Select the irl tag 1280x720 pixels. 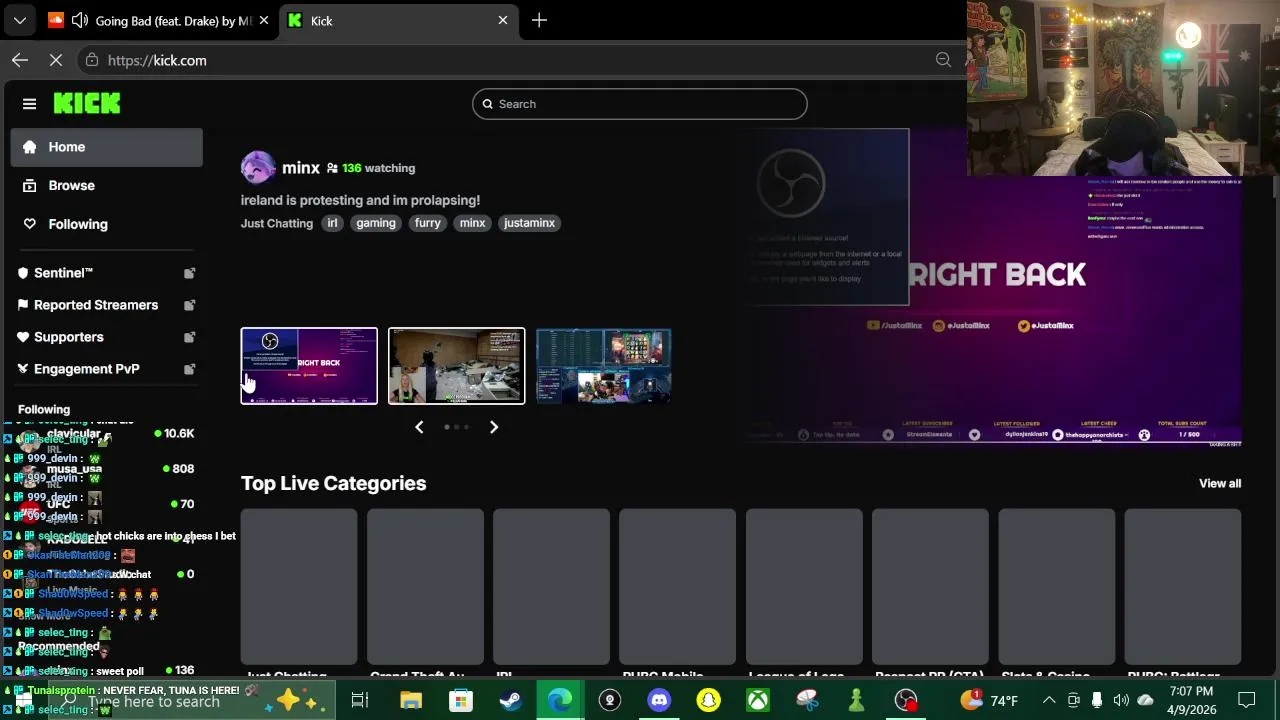tap(332, 223)
